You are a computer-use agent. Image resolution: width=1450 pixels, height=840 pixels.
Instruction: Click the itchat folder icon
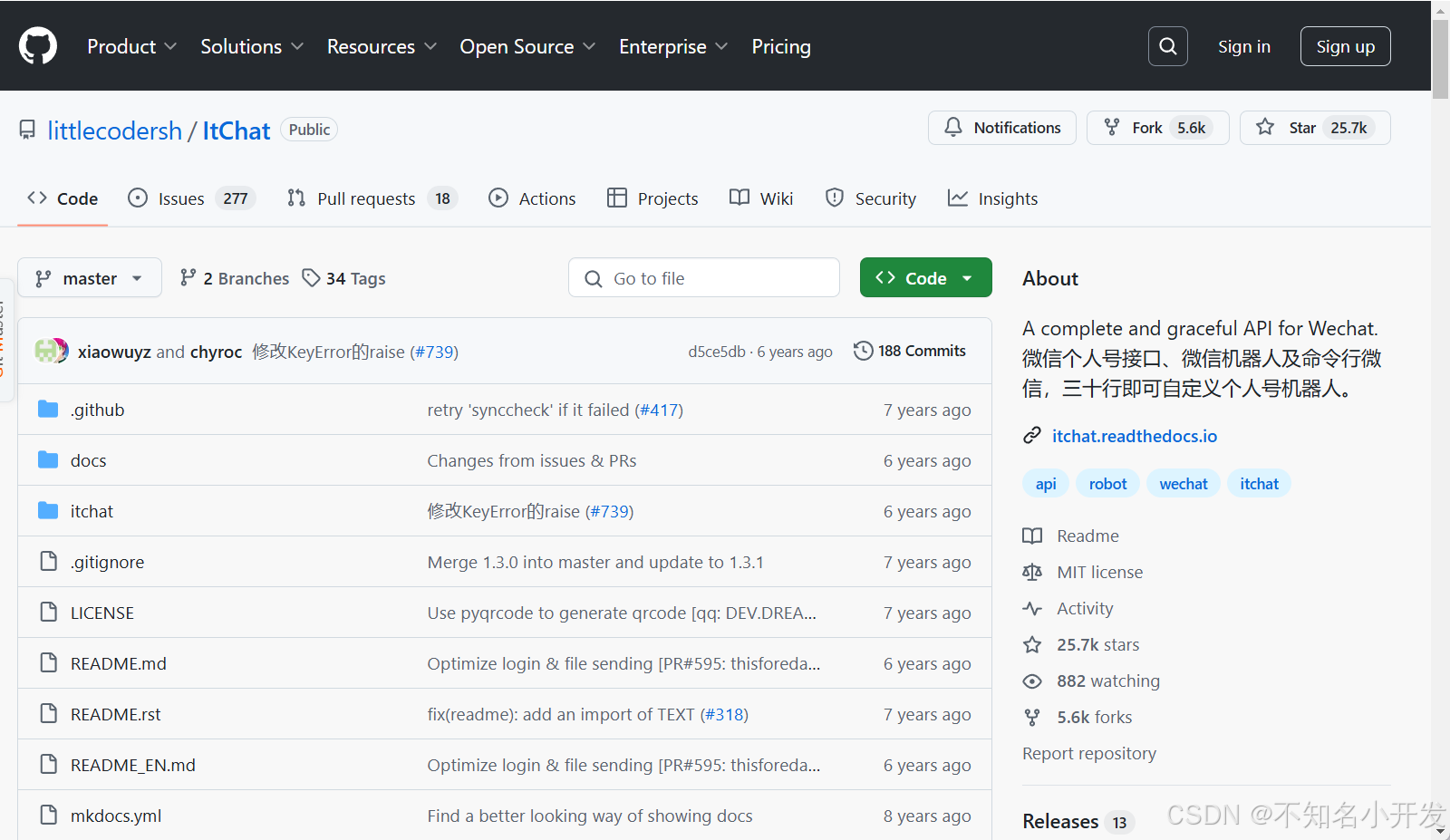click(48, 511)
